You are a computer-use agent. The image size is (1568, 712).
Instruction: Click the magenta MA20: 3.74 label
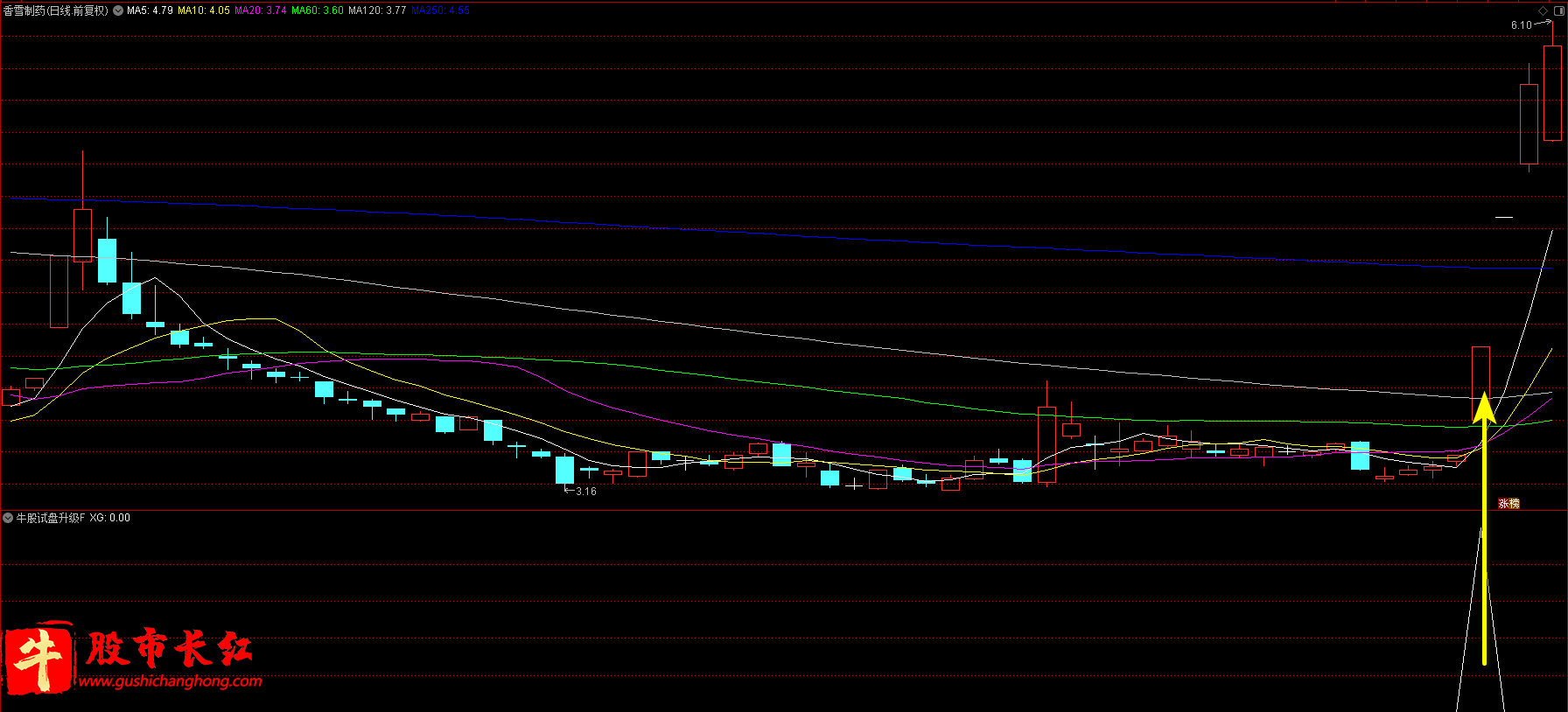pos(261,10)
